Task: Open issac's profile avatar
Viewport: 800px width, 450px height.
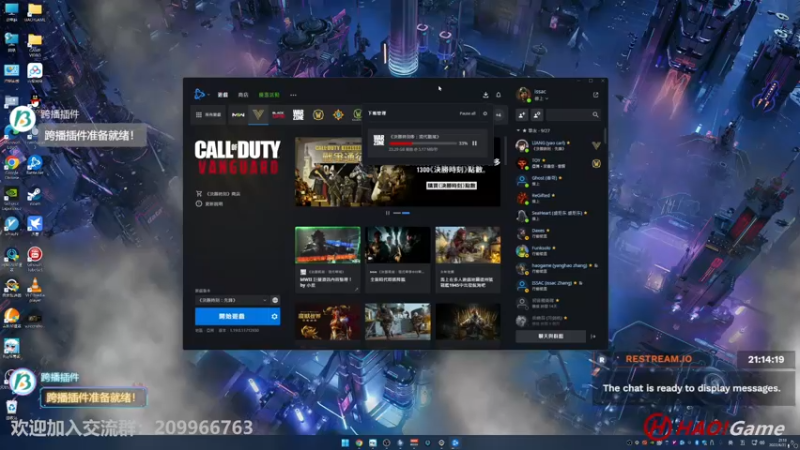Action: (x=523, y=94)
